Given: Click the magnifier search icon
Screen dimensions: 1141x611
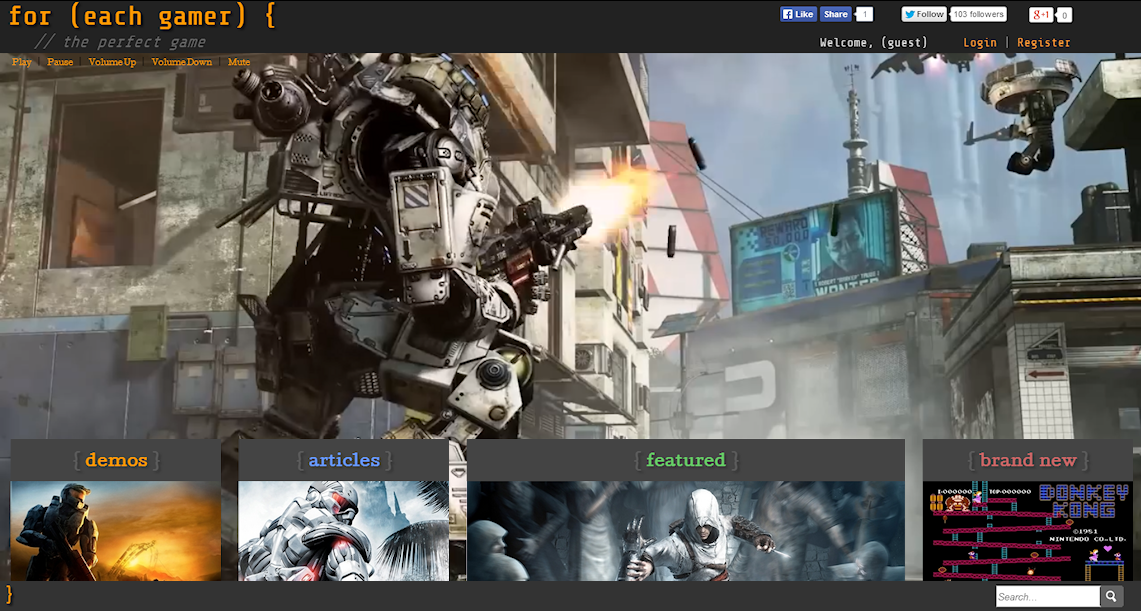Looking at the screenshot, I should 1111,596.
